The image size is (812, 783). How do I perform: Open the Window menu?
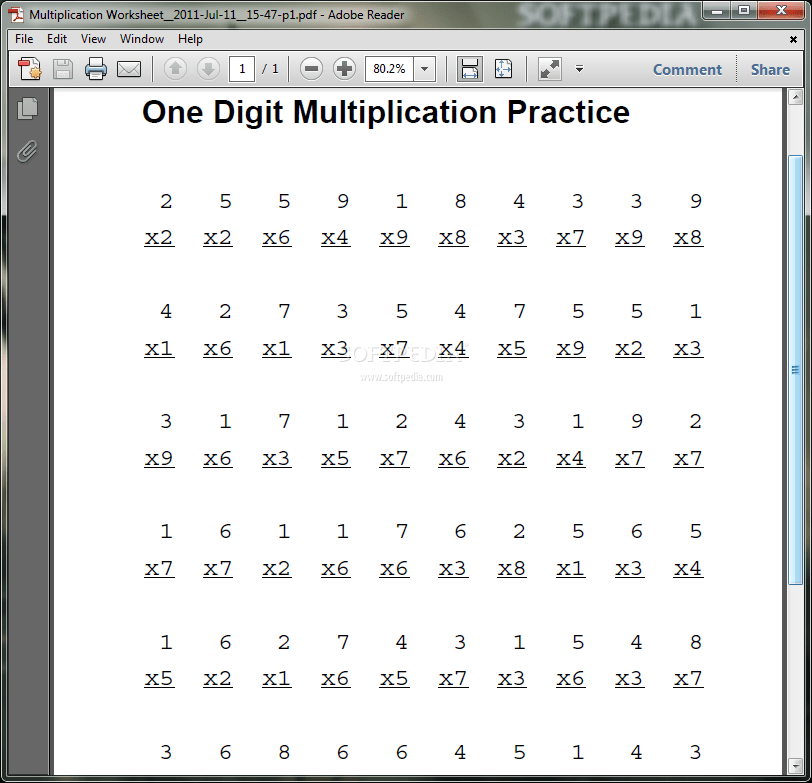(x=142, y=39)
